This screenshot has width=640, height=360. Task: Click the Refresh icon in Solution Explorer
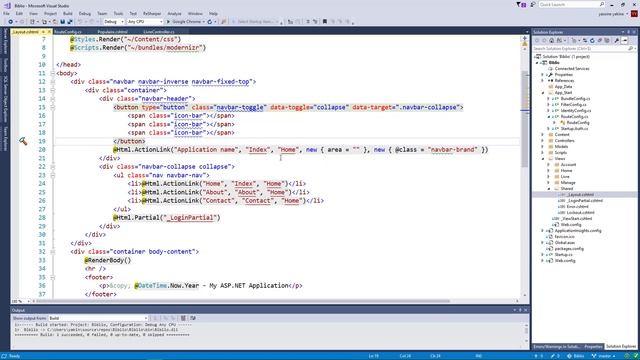click(x=592, y=40)
